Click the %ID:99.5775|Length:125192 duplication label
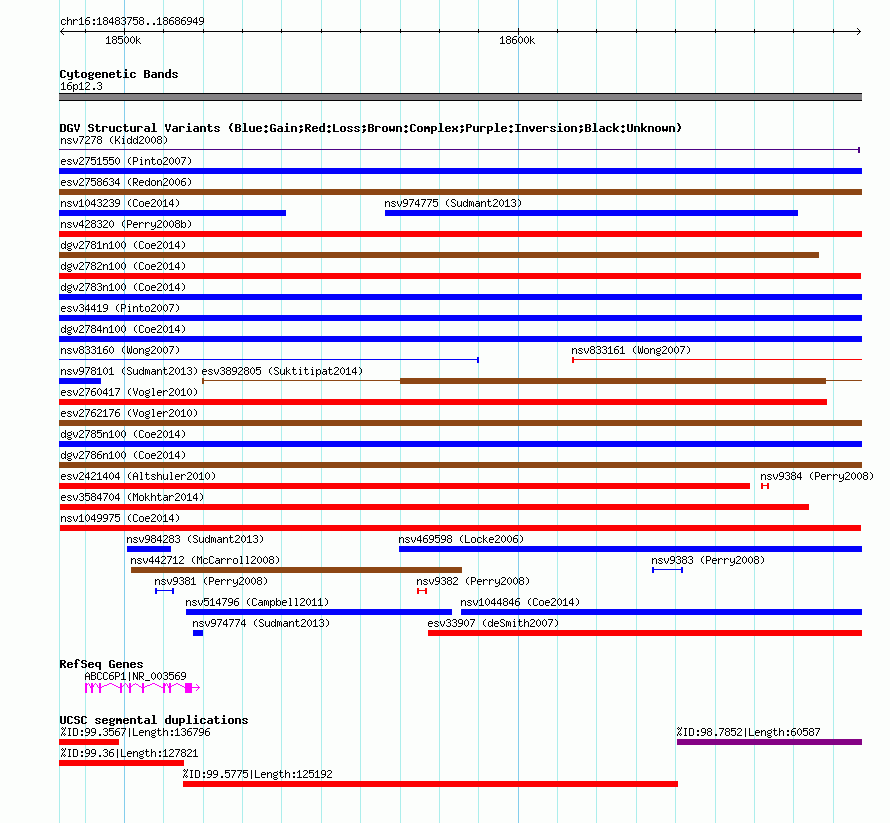 (258, 774)
